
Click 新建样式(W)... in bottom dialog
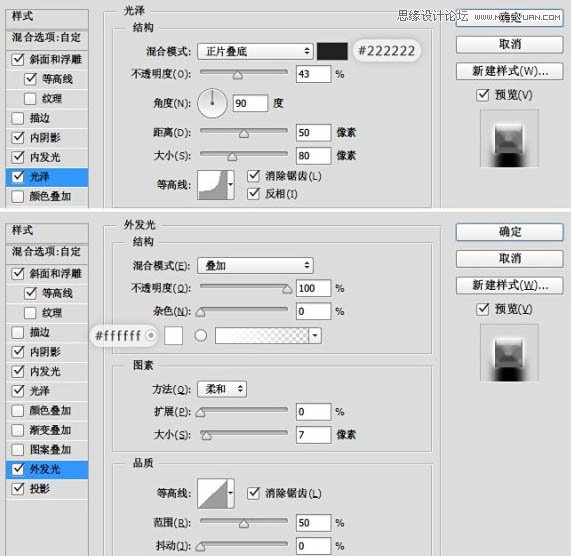pos(509,285)
